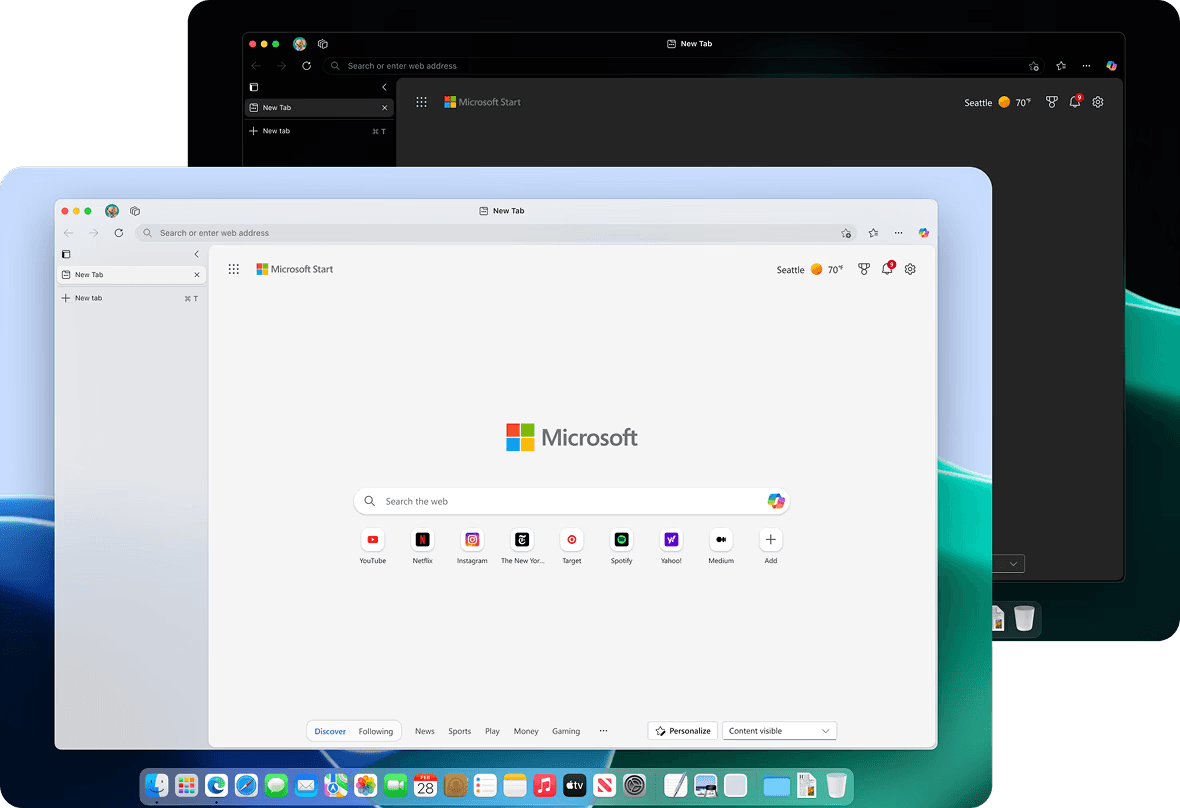The height and width of the screenshot is (808, 1180).
Task: Open the Workspaces icon in front window title bar
Action: tap(135, 211)
